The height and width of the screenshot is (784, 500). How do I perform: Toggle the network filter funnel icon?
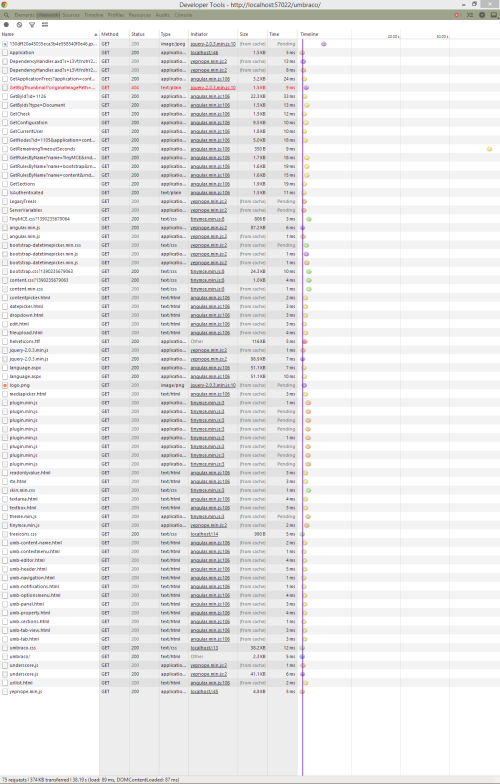click(x=32, y=24)
